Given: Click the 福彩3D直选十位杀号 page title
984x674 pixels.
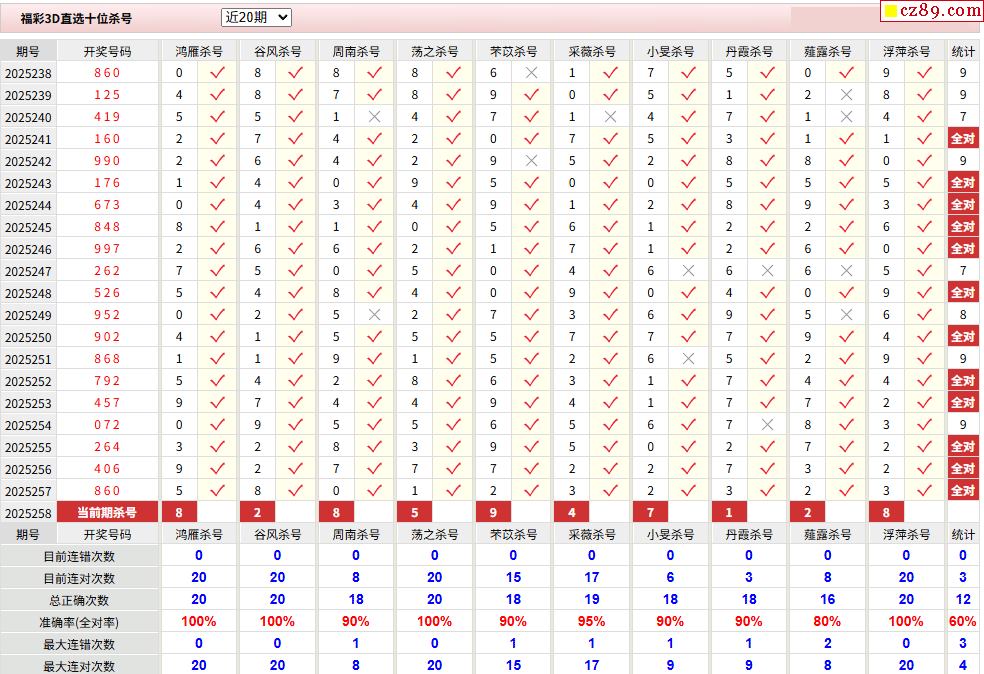Looking at the screenshot, I should pos(76,18).
